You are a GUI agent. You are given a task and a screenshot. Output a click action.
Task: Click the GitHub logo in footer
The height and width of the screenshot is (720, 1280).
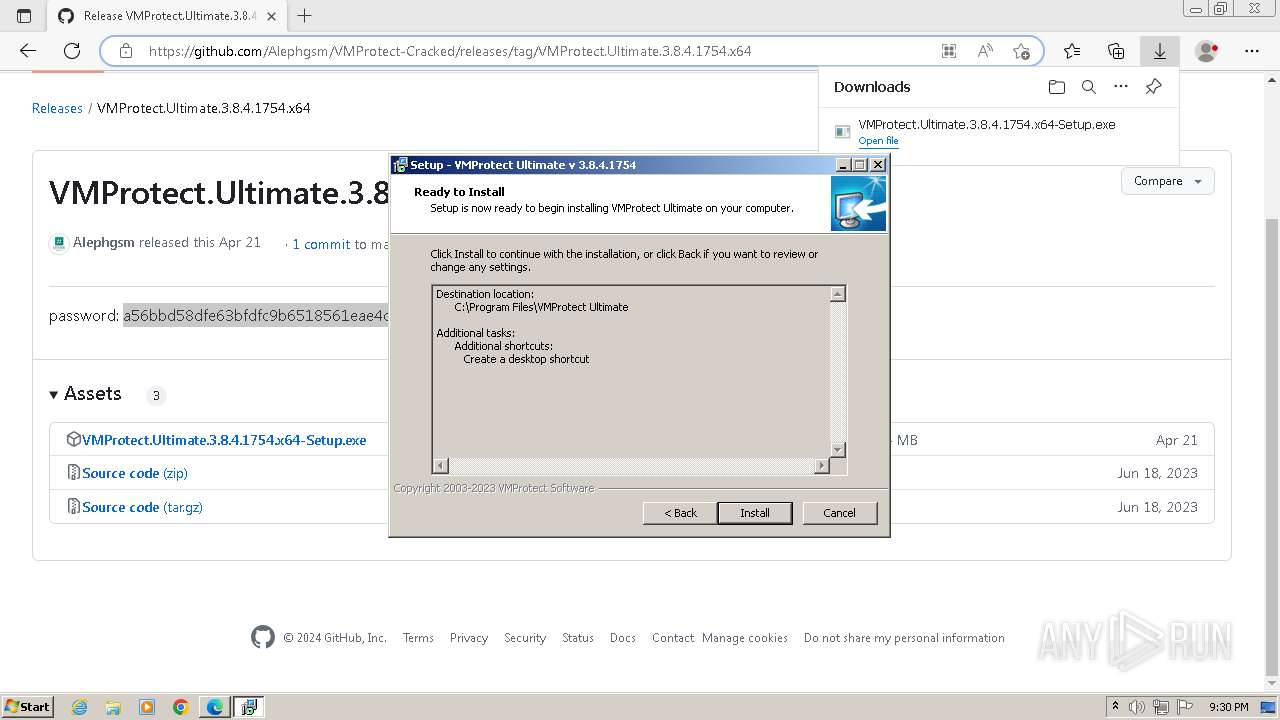pos(263,637)
